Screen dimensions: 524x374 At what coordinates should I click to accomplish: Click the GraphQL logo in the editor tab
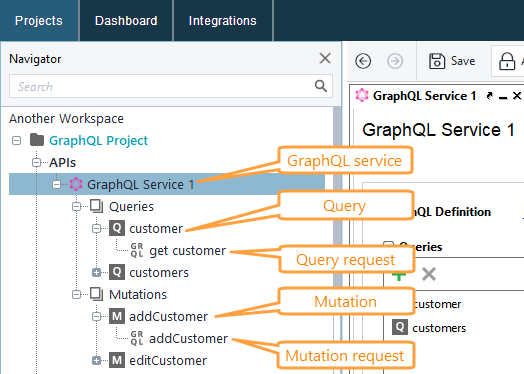(362, 96)
